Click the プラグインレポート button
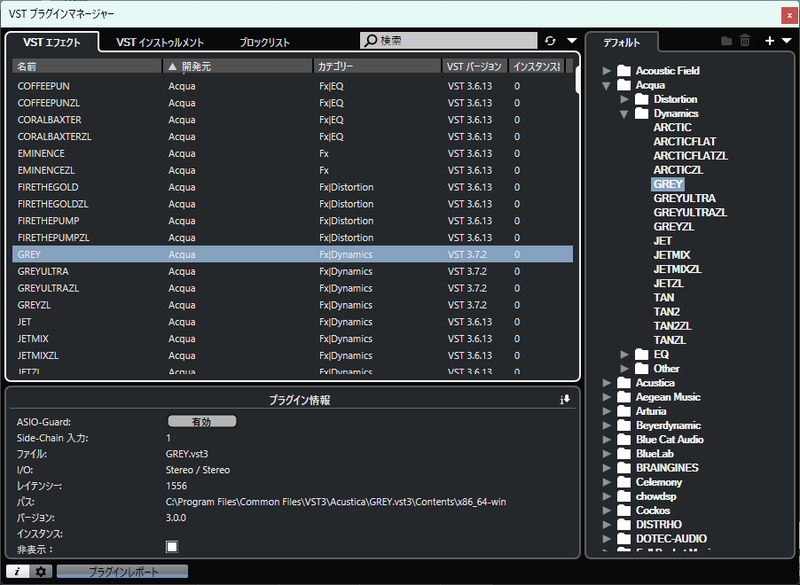Screen dimensions: 800x585 click(122, 571)
